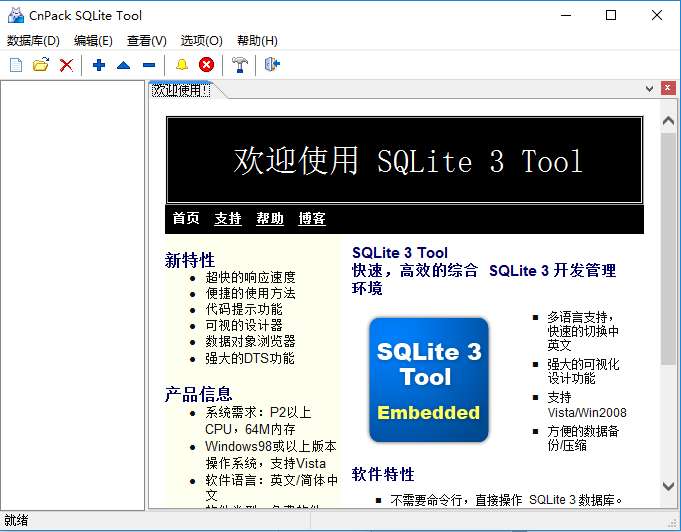Expand the tab list dropdown arrow

point(649,89)
